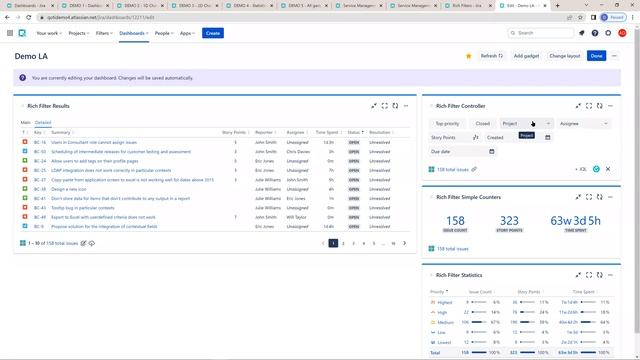This screenshot has height=360, width=640.
Task: Refresh the Rich Filter Controller gadget
Action: (600, 106)
